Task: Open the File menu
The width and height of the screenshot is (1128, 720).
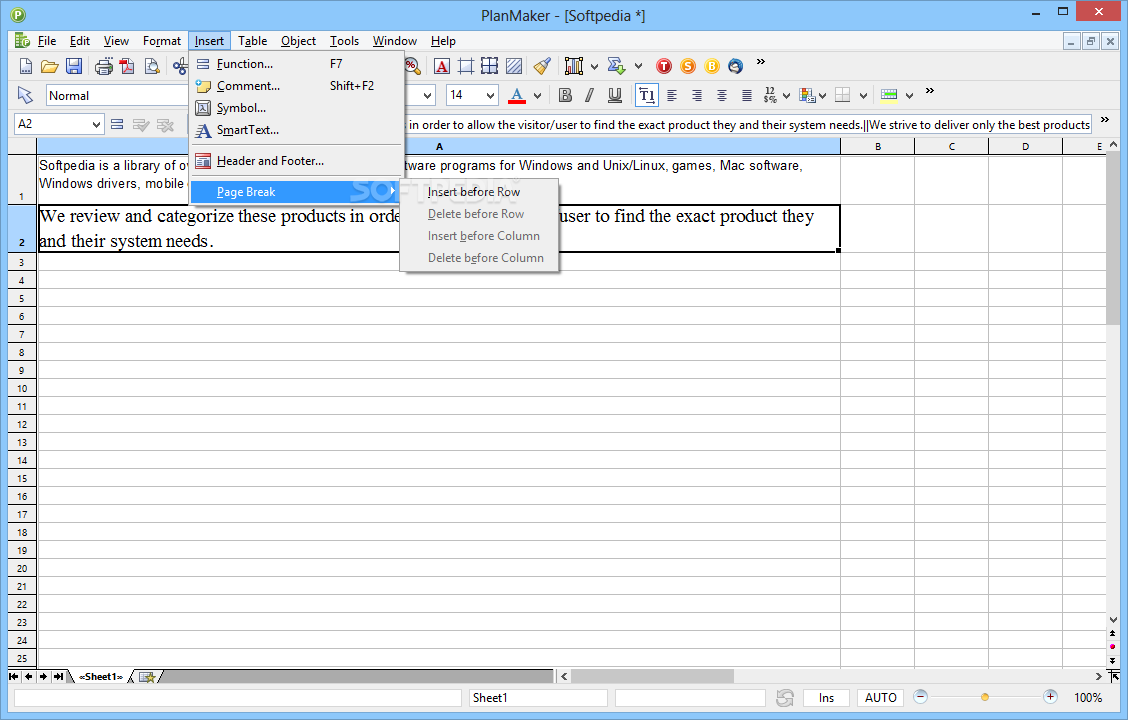Action: click(x=47, y=41)
